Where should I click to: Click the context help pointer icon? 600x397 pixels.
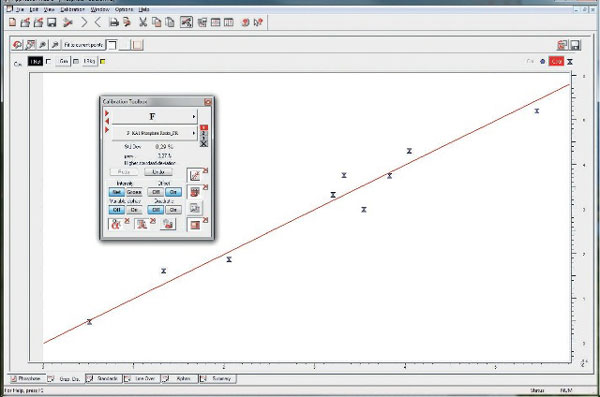click(x=258, y=22)
